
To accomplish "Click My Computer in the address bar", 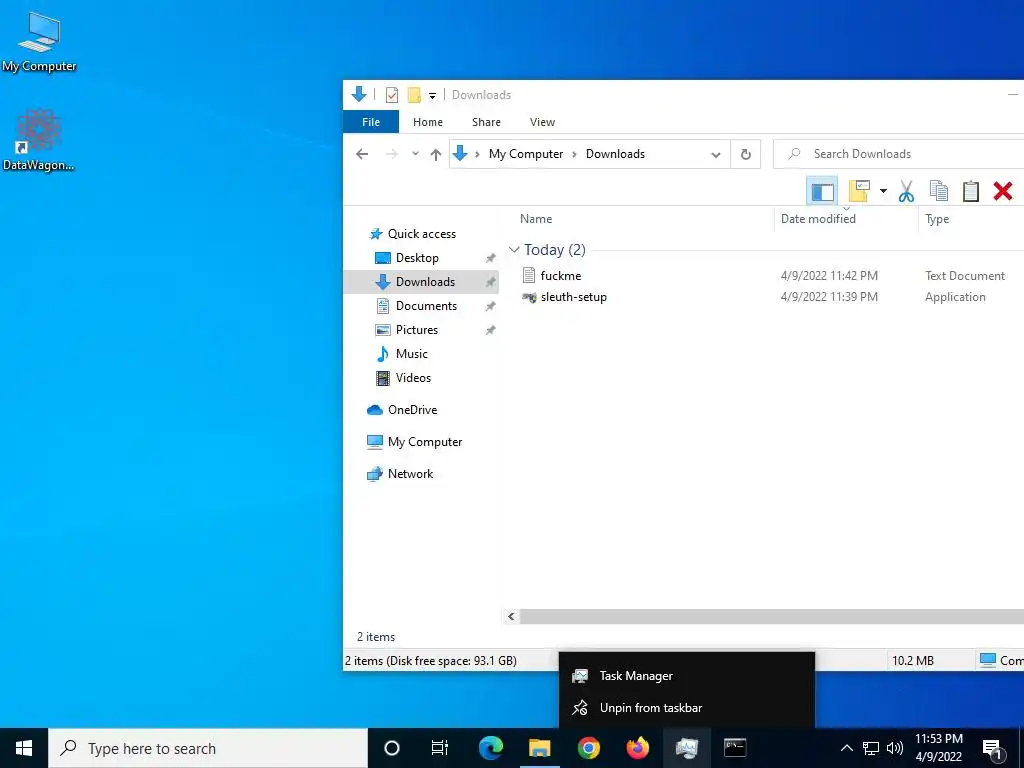I will [526, 154].
